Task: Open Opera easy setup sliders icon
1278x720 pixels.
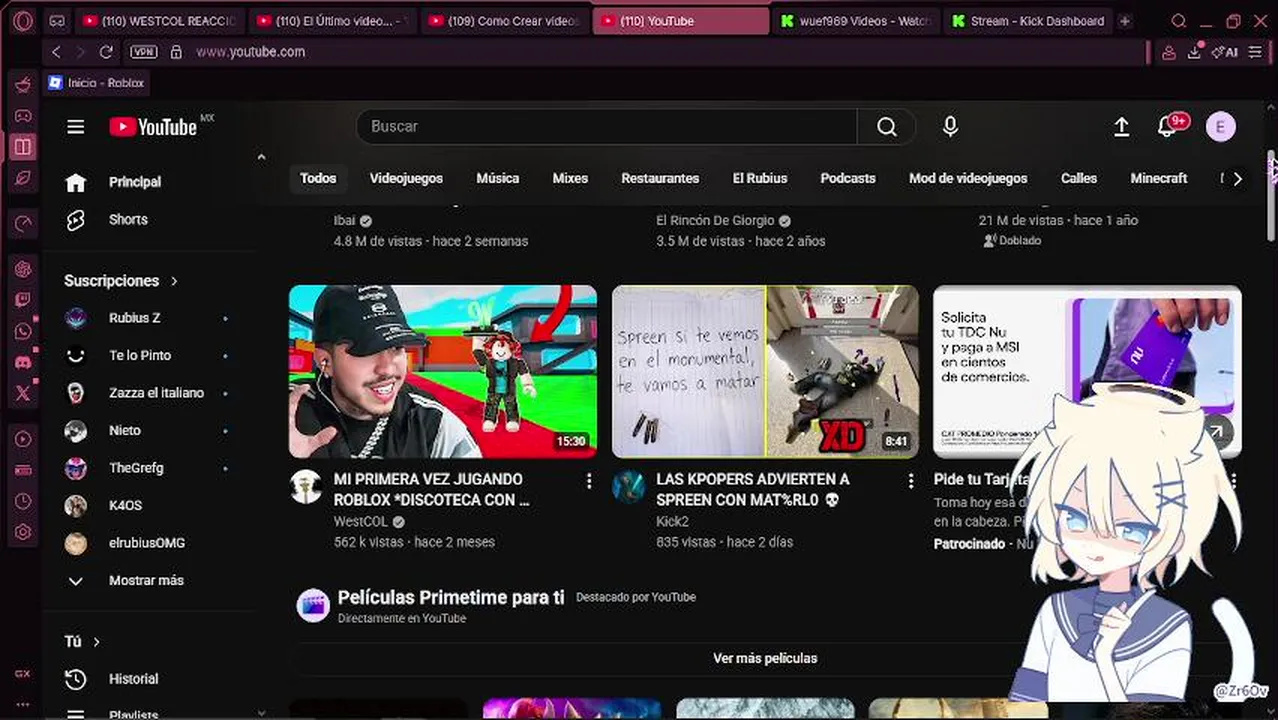Action: tap(1256, 52)
